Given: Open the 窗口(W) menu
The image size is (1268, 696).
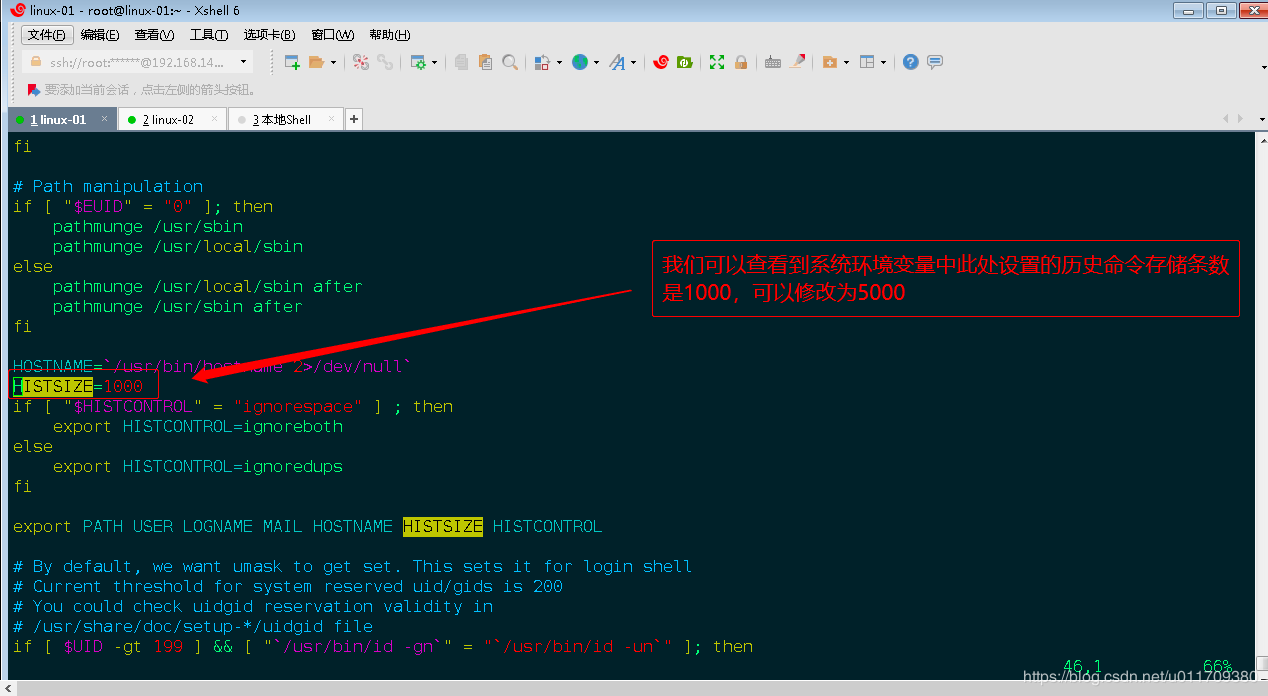Looking at the screenshot, I should [333, 35].
